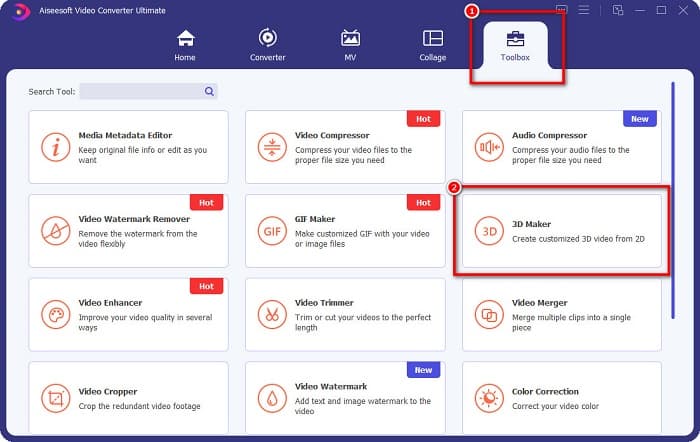Click the Hot badge on GIF Maker
Image resolution: width=700 pixels, height=442 pixels.
pyautogui.click(x=423, y=203)
